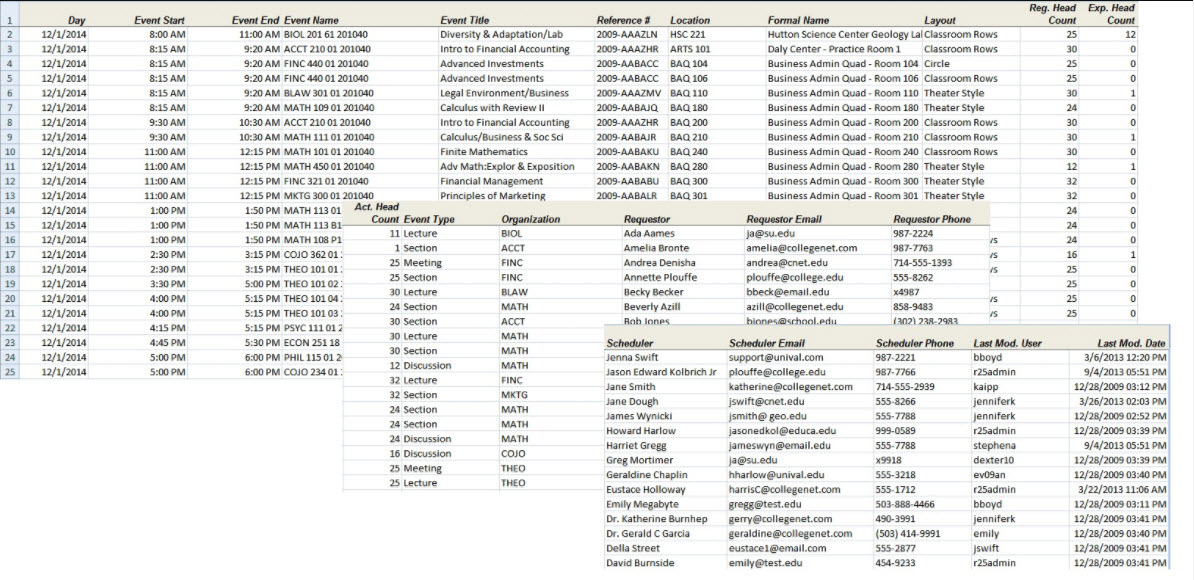Screen dimensions: 1194x580
Task: Click cell Finite Mathematics
Action: 484,151
